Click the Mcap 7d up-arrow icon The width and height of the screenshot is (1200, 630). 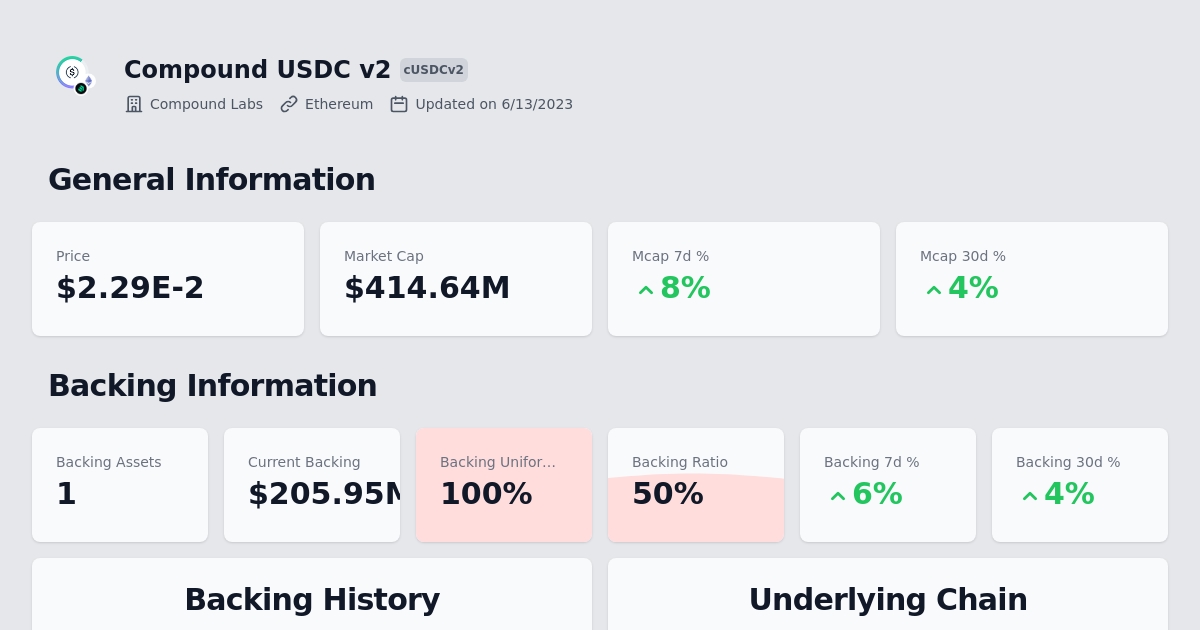coord(646,290)
